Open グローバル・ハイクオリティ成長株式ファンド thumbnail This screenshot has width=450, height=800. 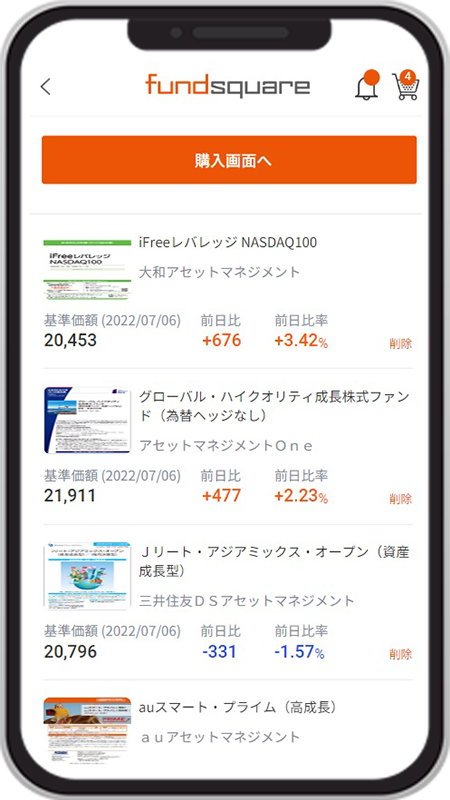coord(87,420)
